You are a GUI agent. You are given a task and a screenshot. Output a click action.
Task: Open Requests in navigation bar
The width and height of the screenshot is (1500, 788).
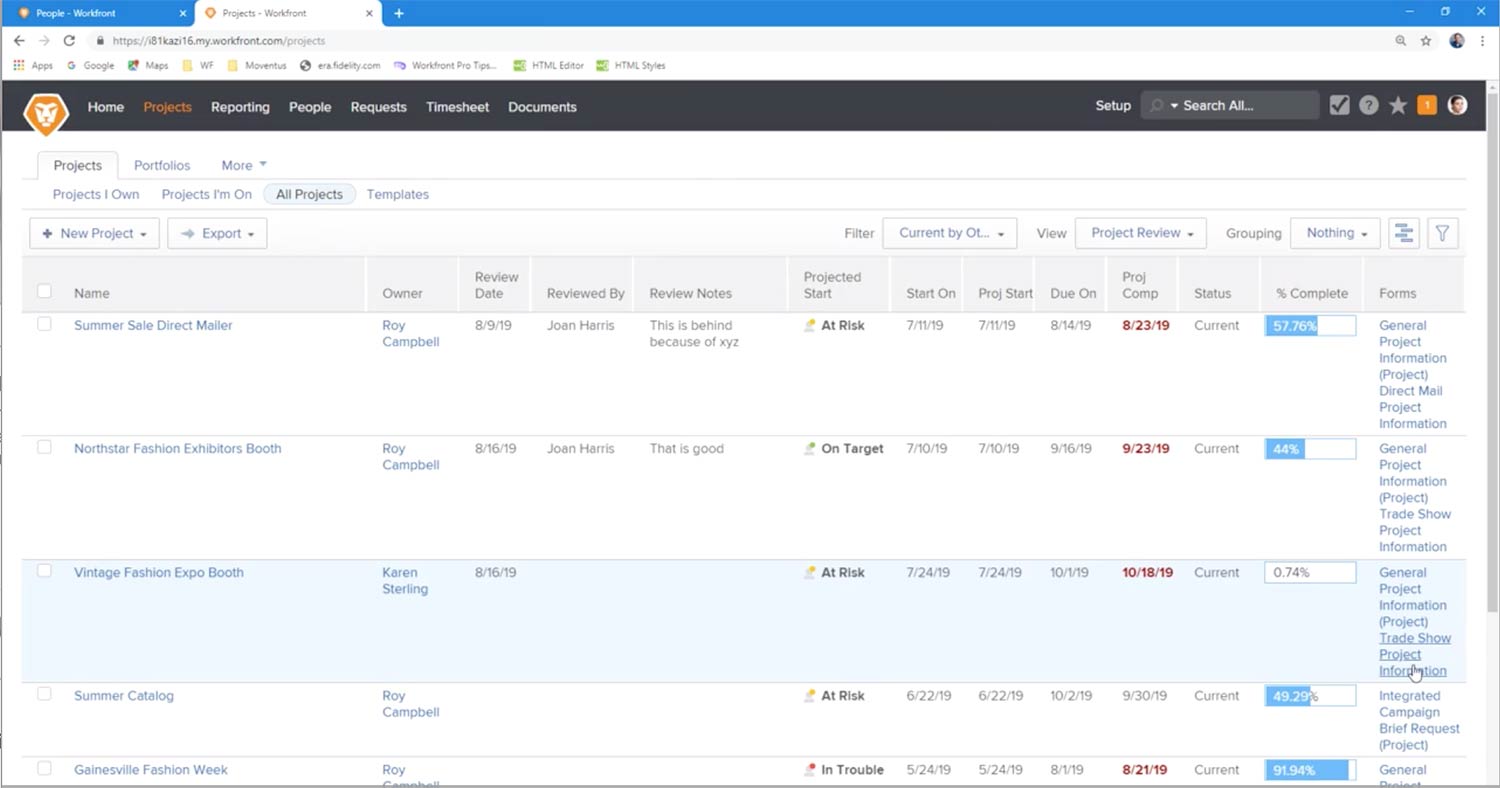pyautogui.click(x=378, y=107)
